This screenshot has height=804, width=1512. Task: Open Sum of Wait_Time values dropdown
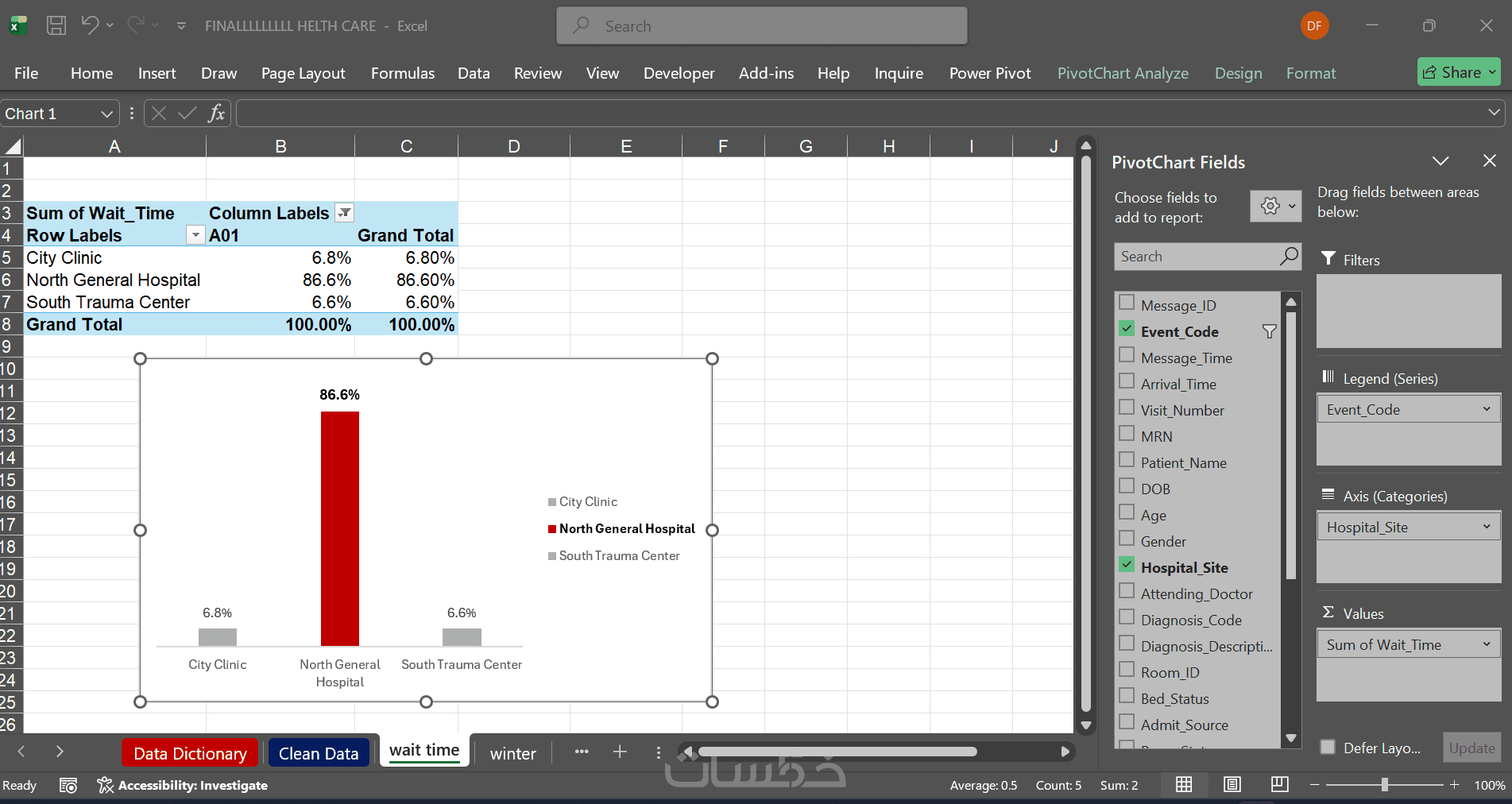point(1487,644)
